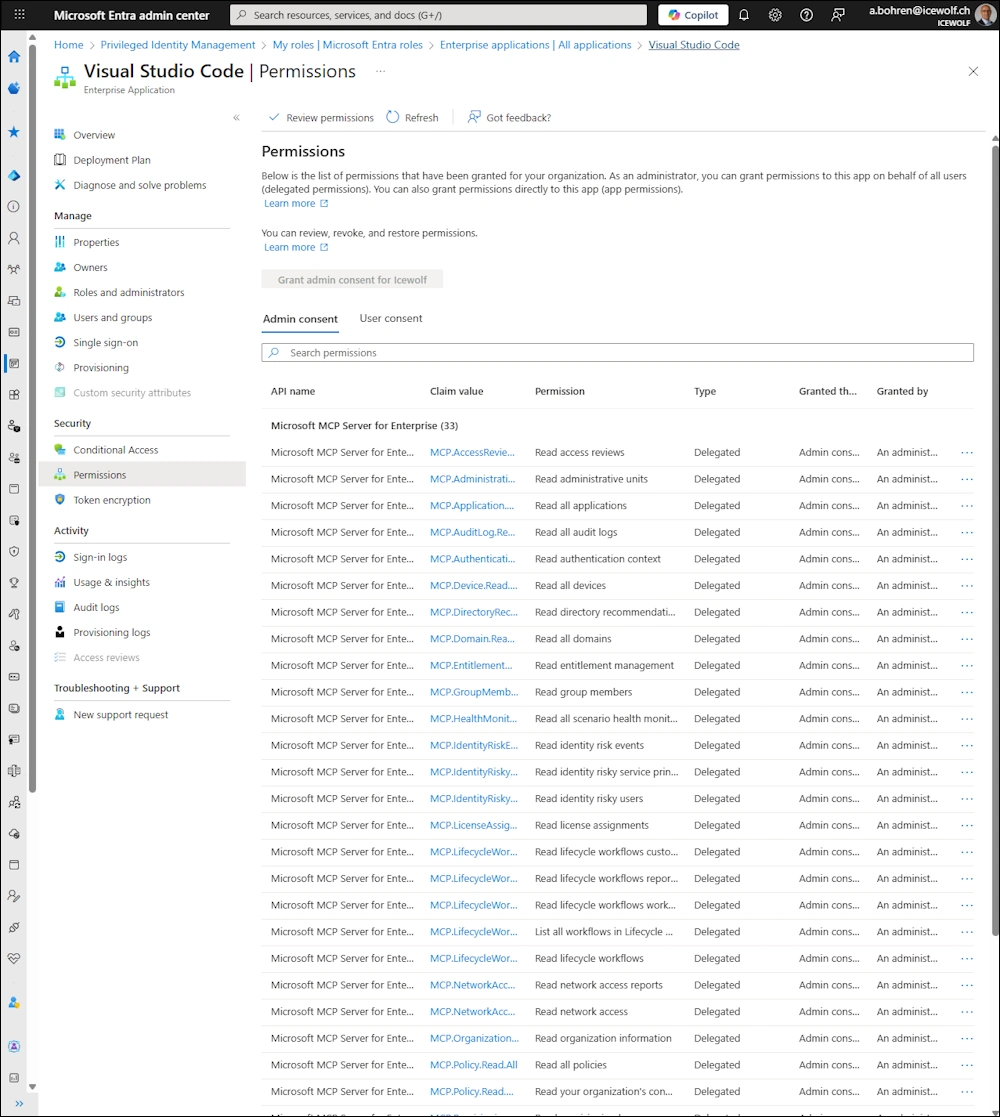Expand the left rail using bottom chevrons

(x=18, y=1104)
